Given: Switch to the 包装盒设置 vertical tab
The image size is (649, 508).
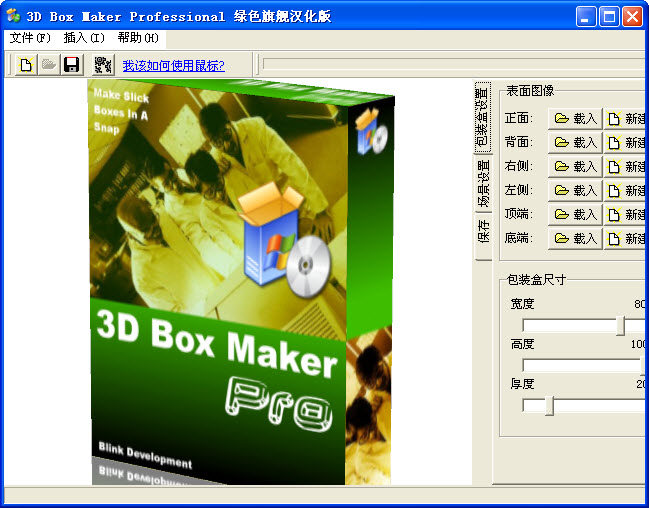Looking at the screenshot, I should [483, 117].
